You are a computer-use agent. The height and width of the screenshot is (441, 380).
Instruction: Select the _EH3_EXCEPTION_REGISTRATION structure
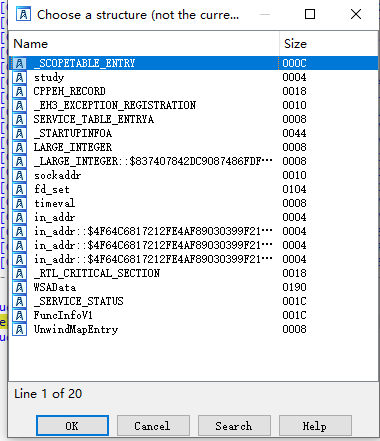coord(194,105)
